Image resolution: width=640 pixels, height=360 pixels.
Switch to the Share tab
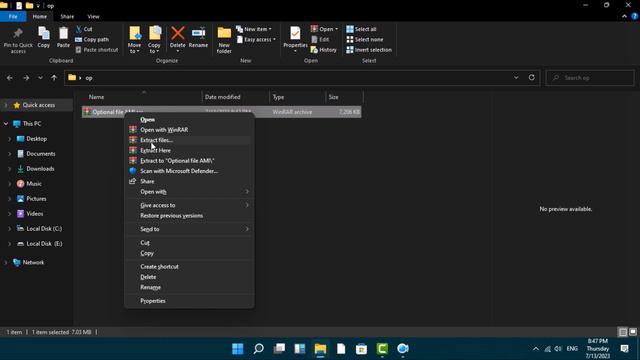coord(67,16)
